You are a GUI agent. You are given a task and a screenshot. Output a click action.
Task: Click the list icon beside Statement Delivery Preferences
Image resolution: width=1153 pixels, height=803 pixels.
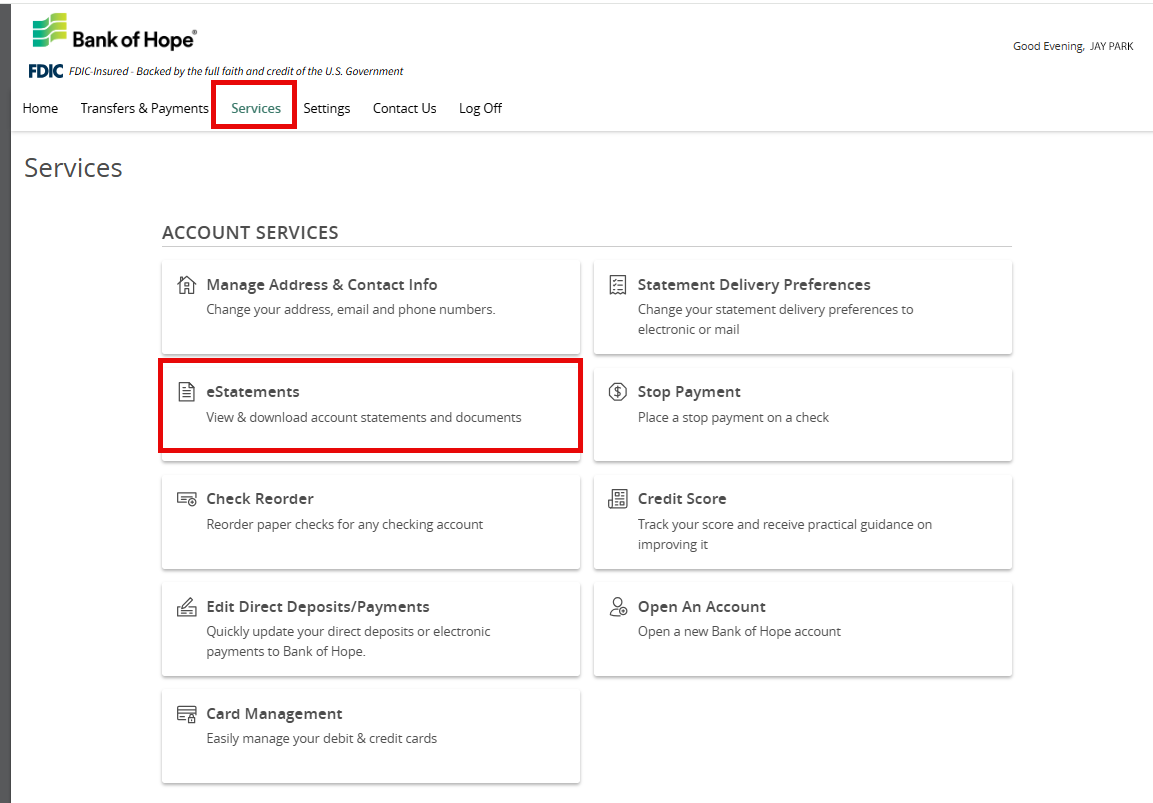point(618,285)
